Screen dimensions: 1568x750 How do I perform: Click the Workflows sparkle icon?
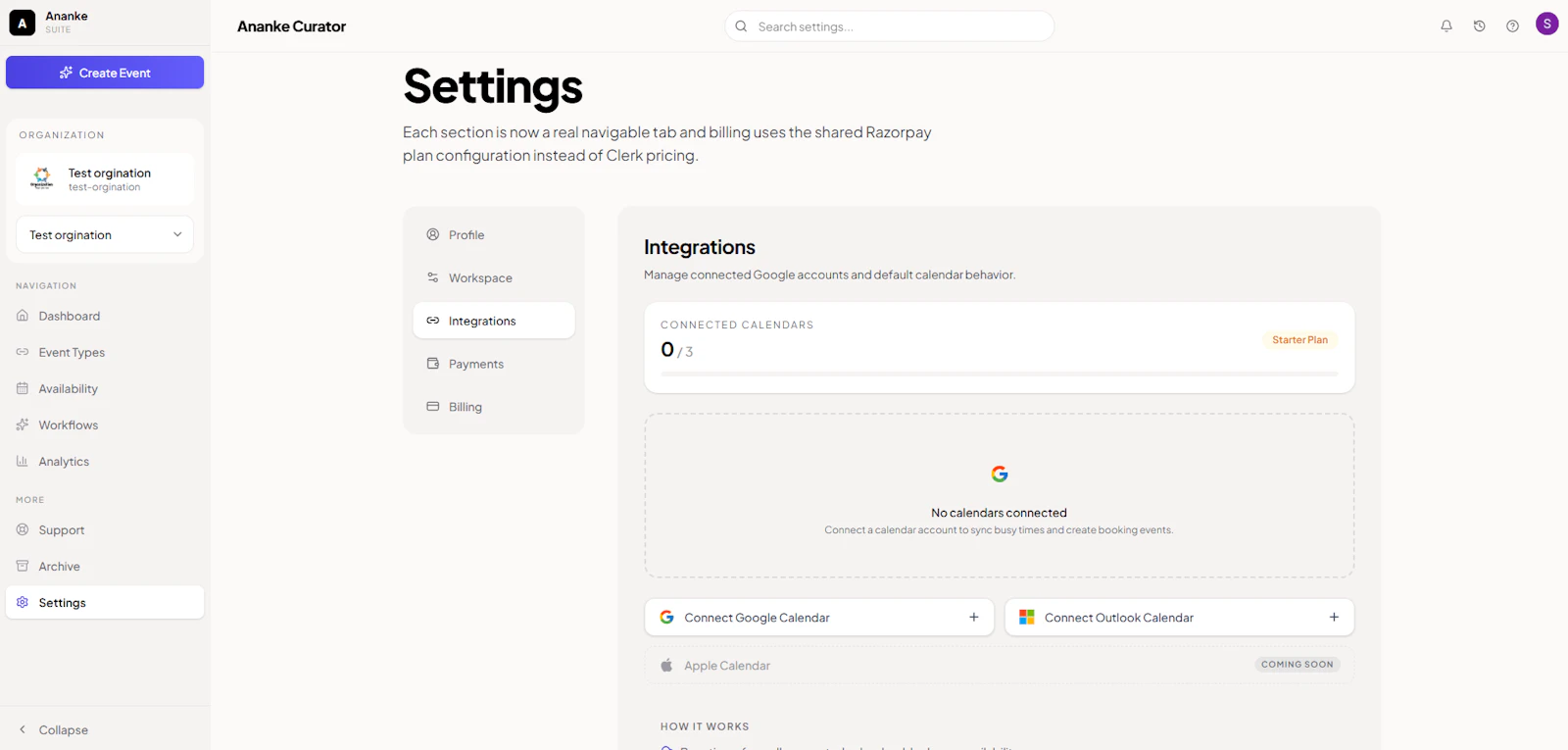coord(23,425)
